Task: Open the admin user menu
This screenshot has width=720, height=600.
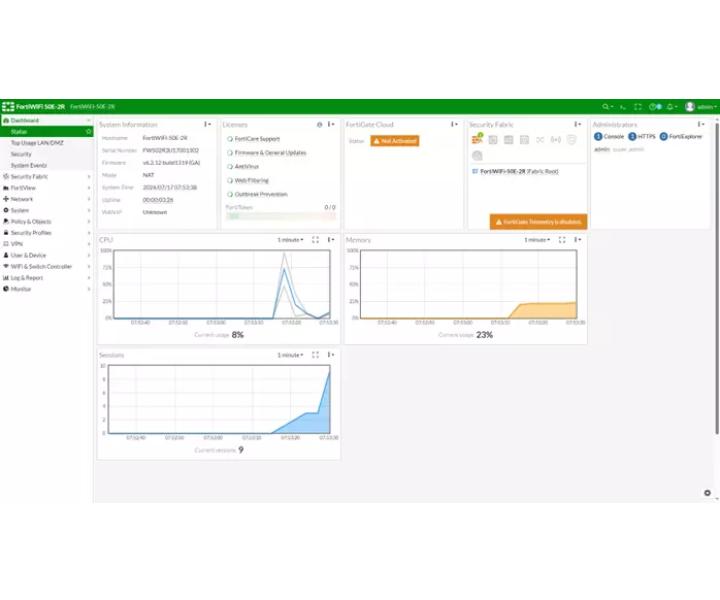Action: 701,107
